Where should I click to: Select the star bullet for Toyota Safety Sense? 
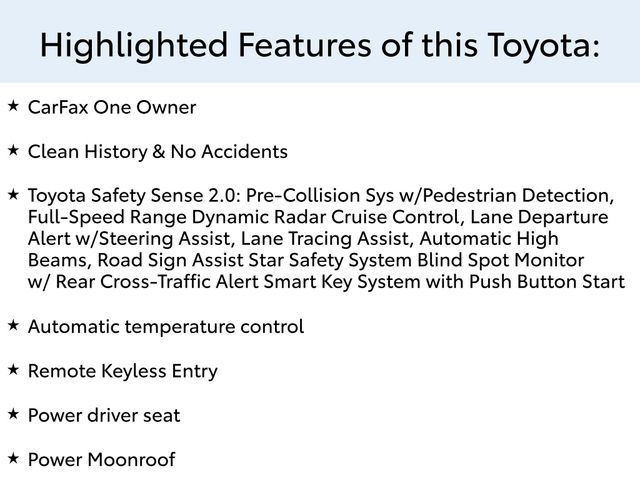13,192
